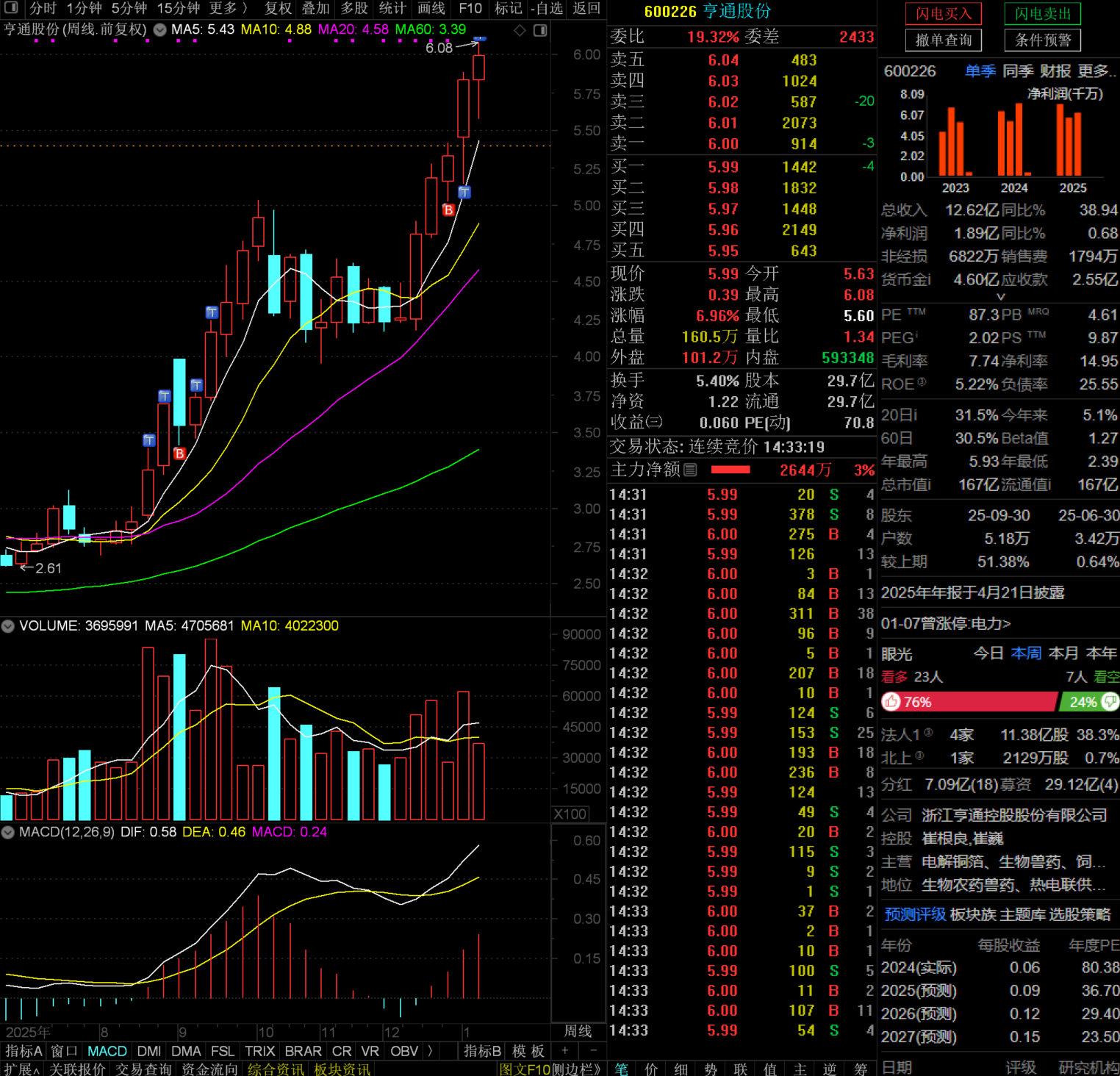Select 本月 sentiment period
Viewport: 1120px width, 1076px height.
[x=1063, y=653]
